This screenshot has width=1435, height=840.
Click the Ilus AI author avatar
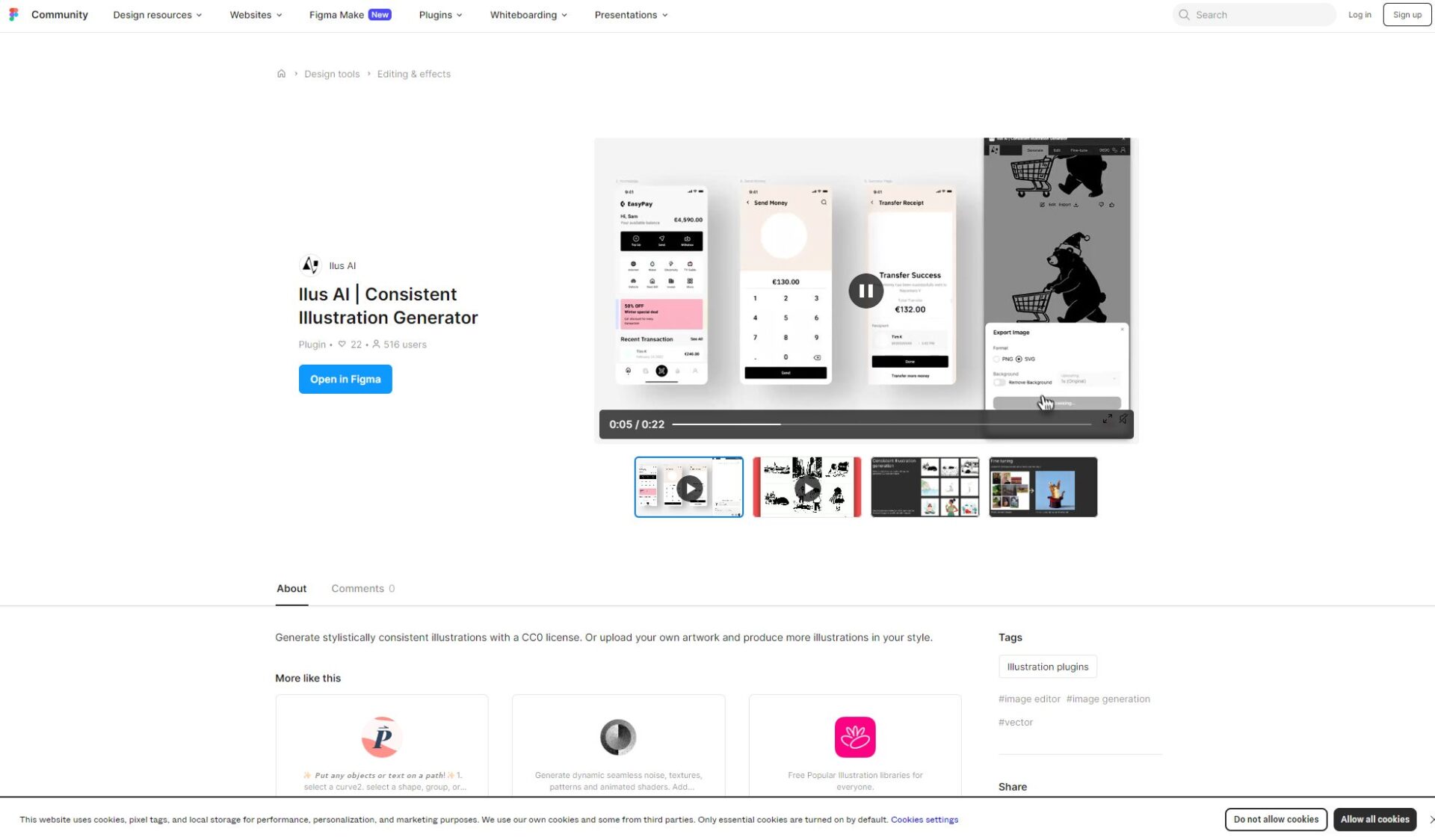pyautogui.click(x=310, y=265)
